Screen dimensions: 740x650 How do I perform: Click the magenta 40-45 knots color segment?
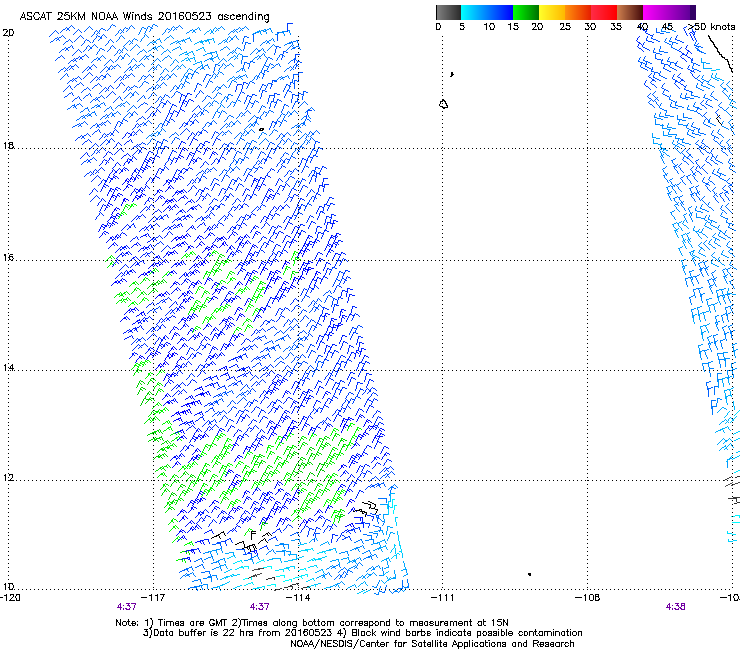[656, 12]
